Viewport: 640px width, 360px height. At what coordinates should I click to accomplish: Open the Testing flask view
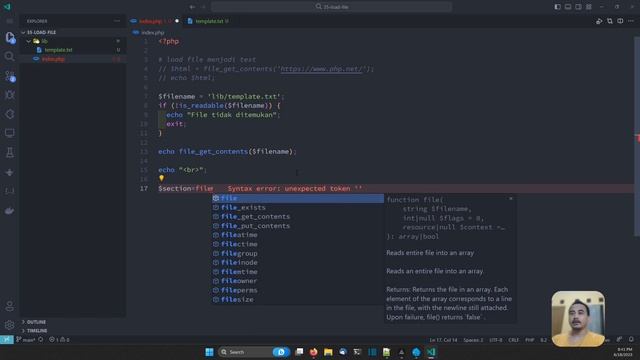[9, 153]
